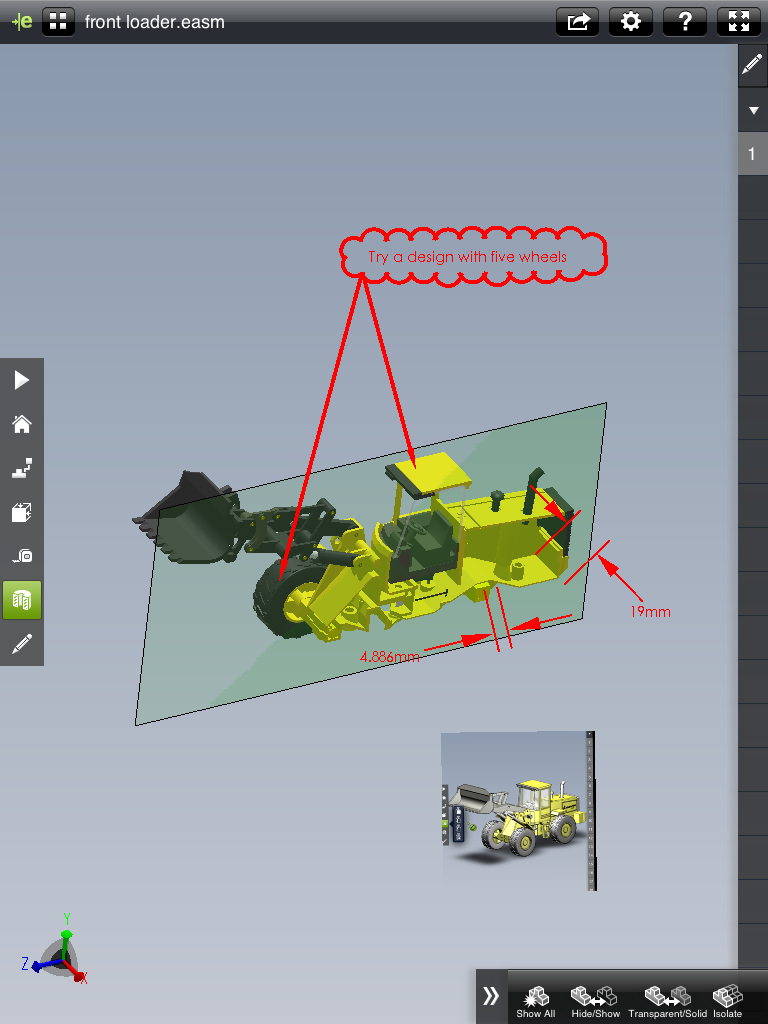Click Isolate component tool
Screen dimensions: 768x1024
point(728,1002)
